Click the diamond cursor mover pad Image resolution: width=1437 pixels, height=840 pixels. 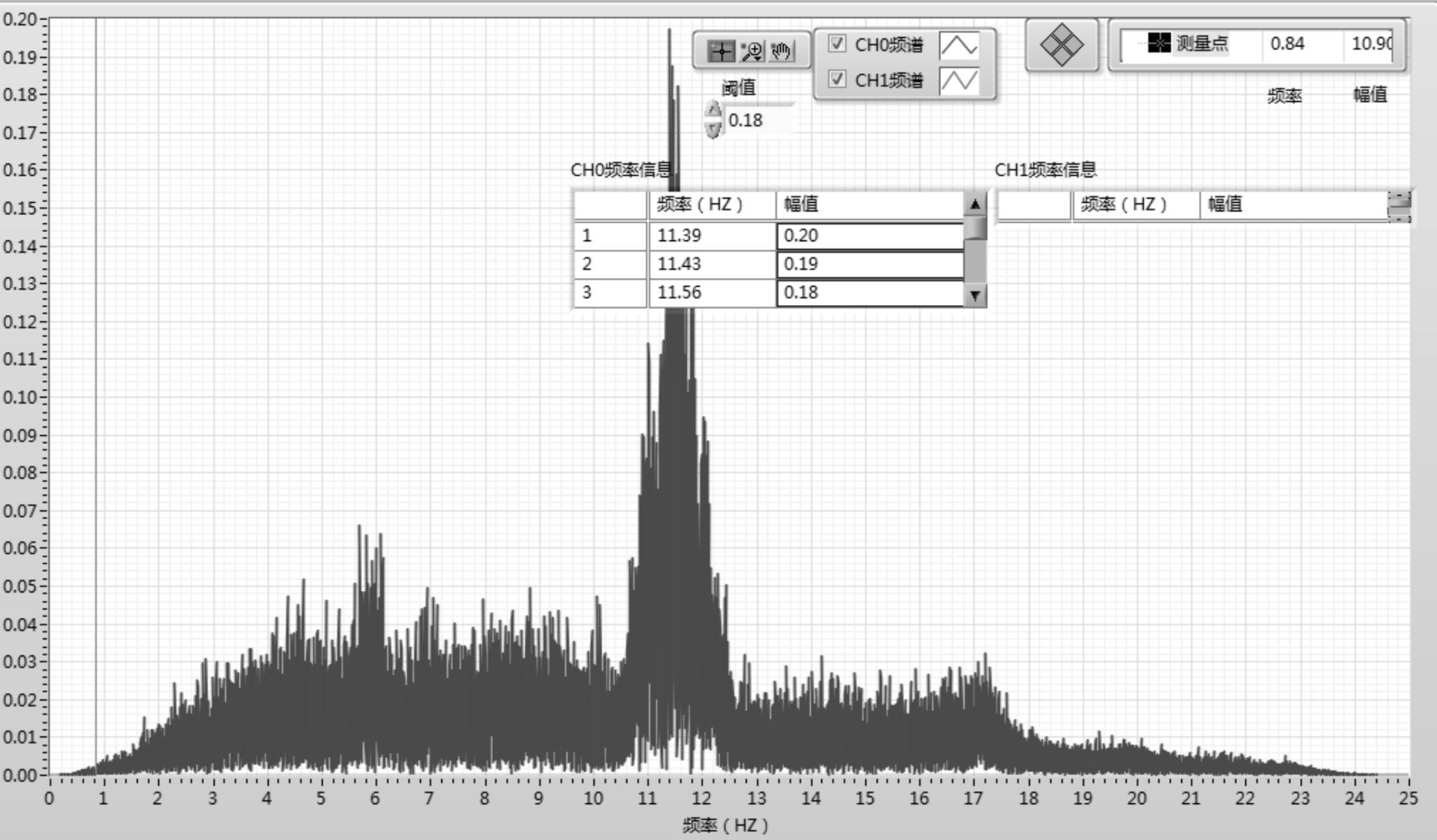coord(1061,45)
